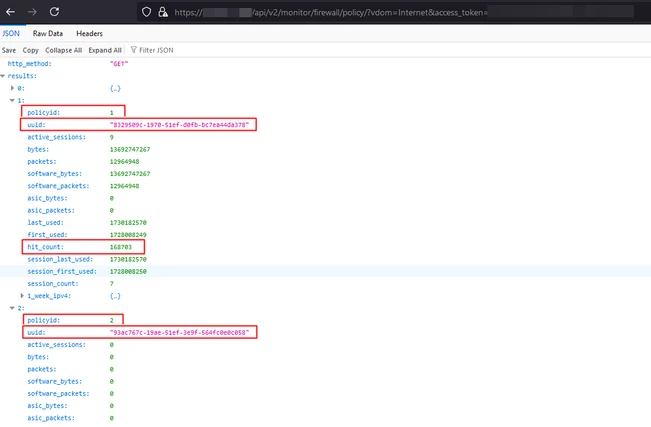This screenshot has height=427, width=651.
Task: Open the shield tracking protection icon
Action: click(146, 12)
